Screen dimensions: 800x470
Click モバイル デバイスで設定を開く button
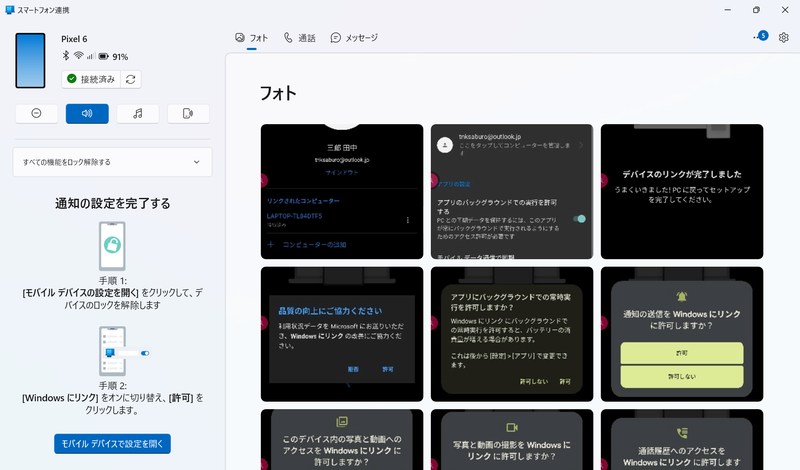pos(112,443)
